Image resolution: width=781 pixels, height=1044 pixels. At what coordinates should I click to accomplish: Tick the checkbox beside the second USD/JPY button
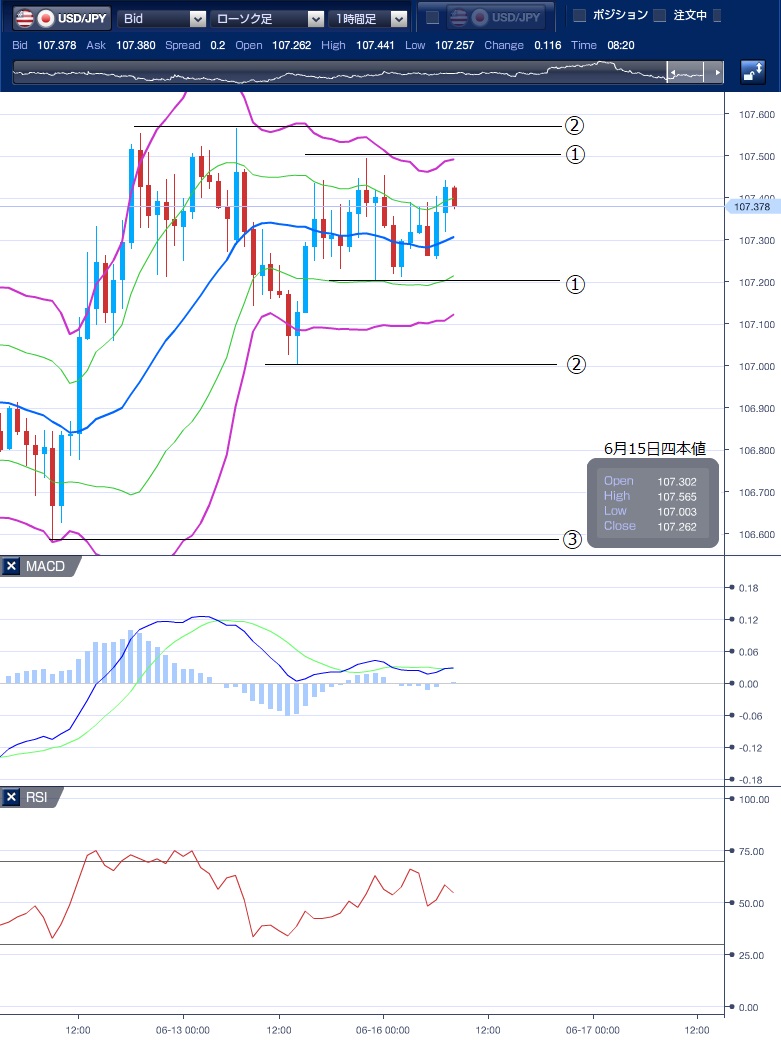(x=432, y=17)
